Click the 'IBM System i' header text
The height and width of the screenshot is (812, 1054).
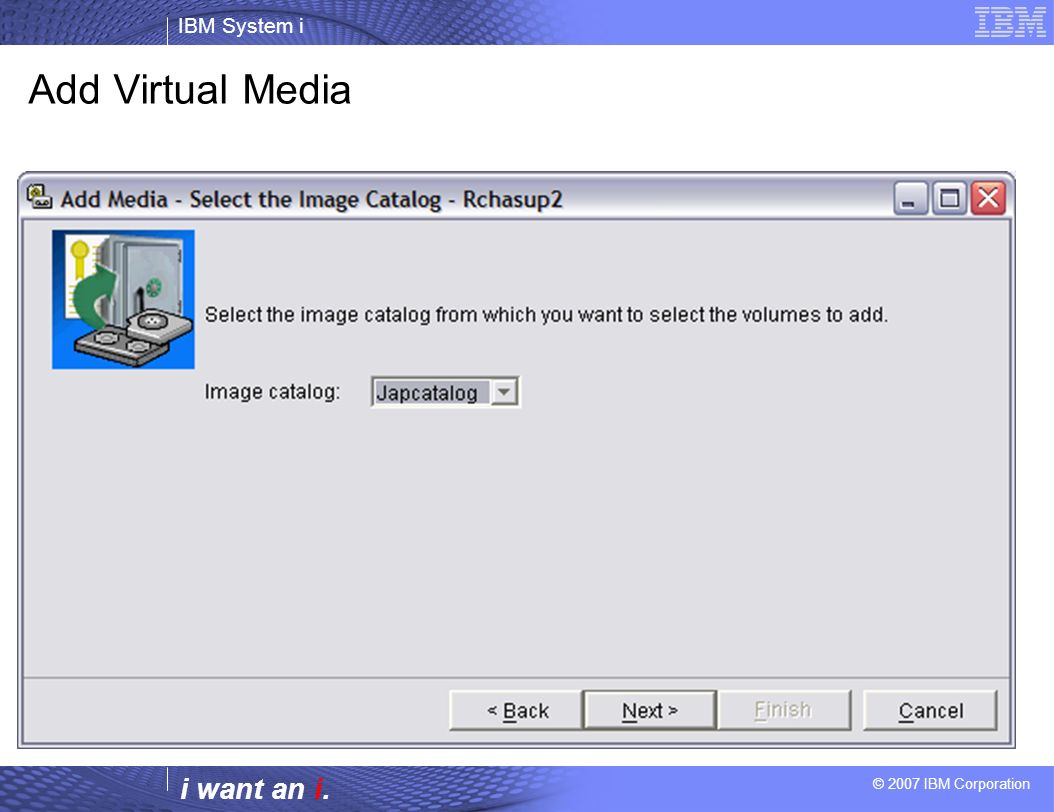coord(241,26)
